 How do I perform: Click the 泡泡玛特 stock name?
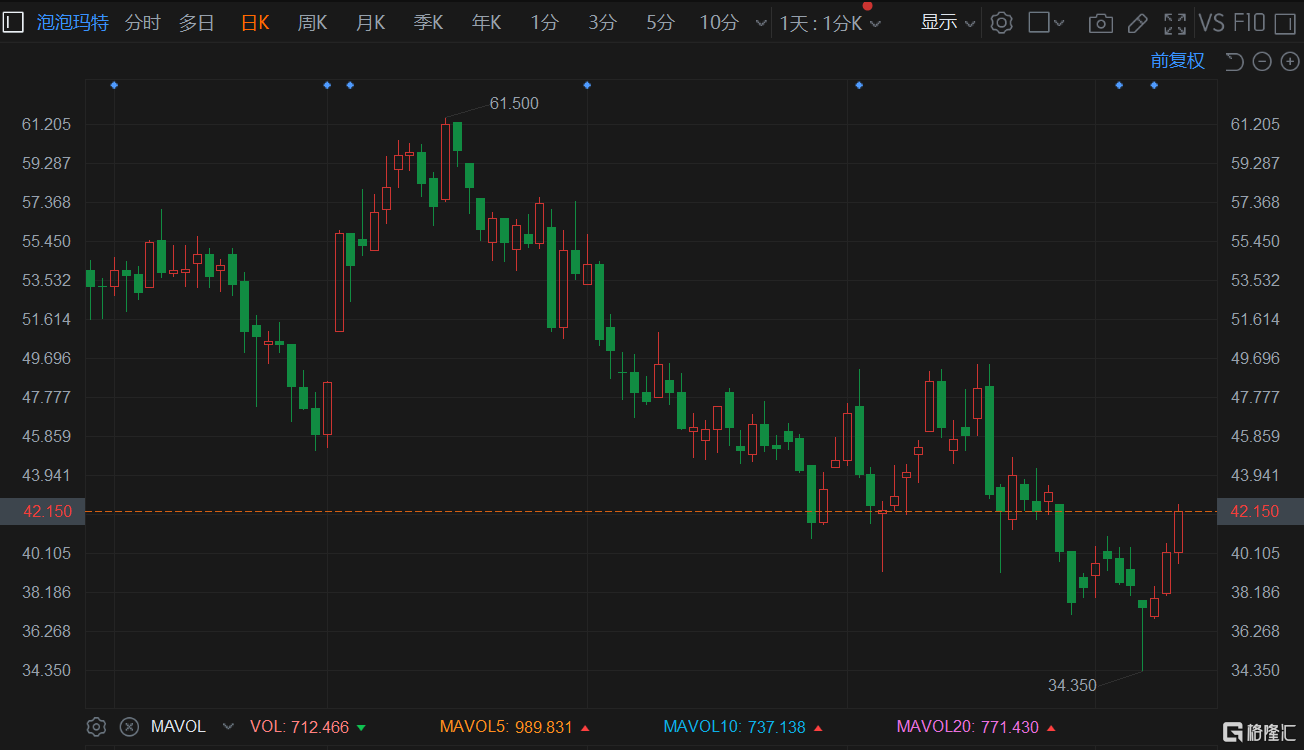72,22
